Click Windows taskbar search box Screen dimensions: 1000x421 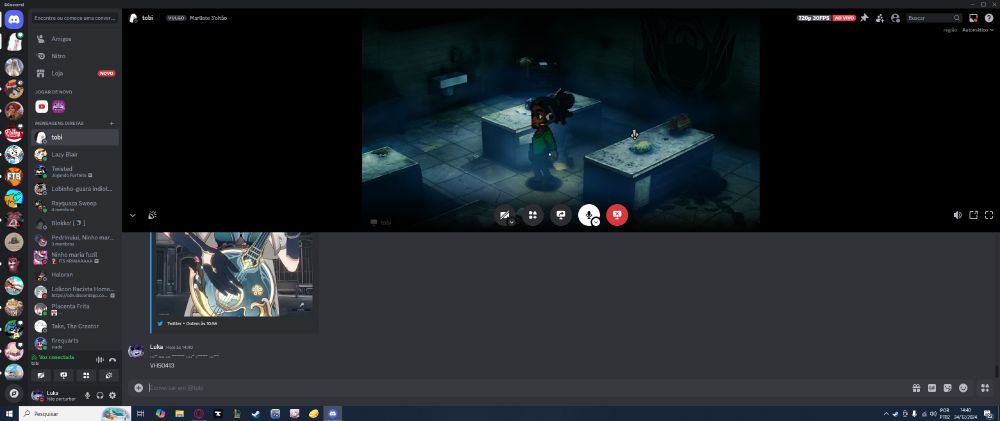point(75,414)
